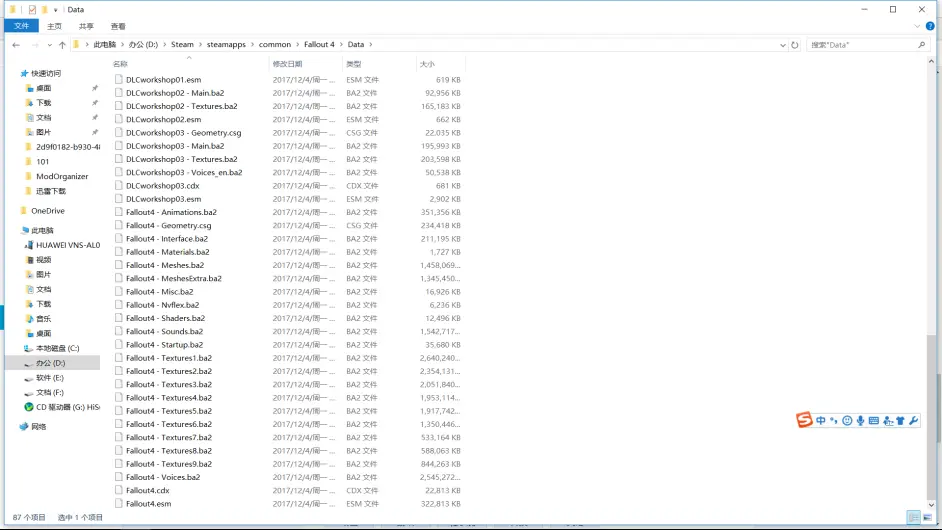This screenshot has height=530, width=942.
Task: Open the Help question mark icon
Action: (930, 26)
